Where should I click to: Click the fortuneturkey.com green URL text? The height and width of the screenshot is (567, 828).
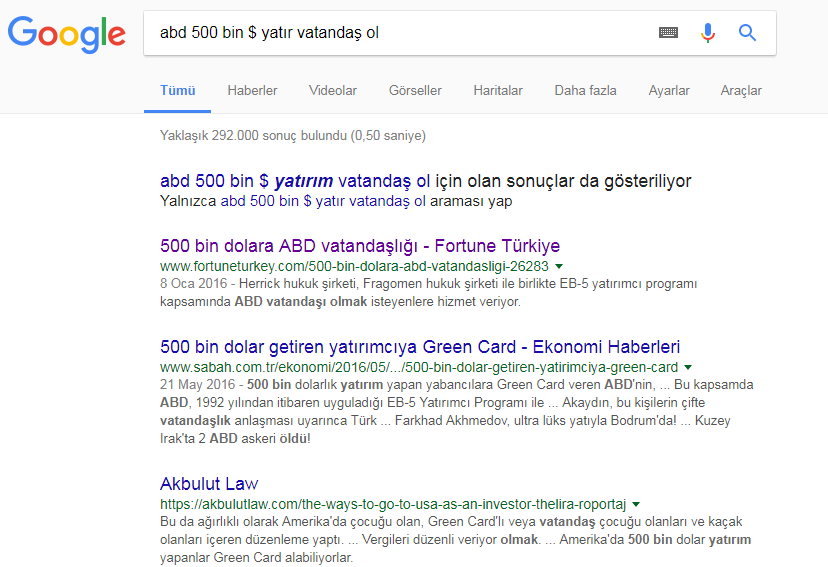tap(354, 266)
